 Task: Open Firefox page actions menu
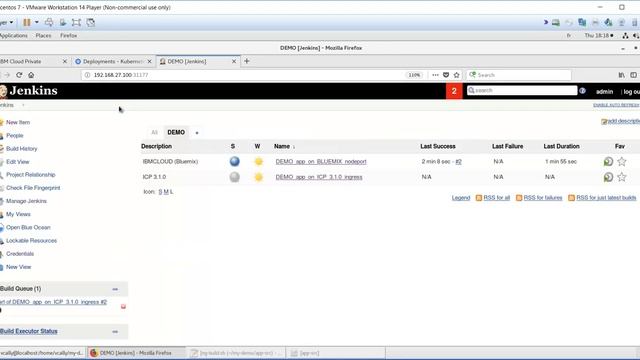point(435,75)
